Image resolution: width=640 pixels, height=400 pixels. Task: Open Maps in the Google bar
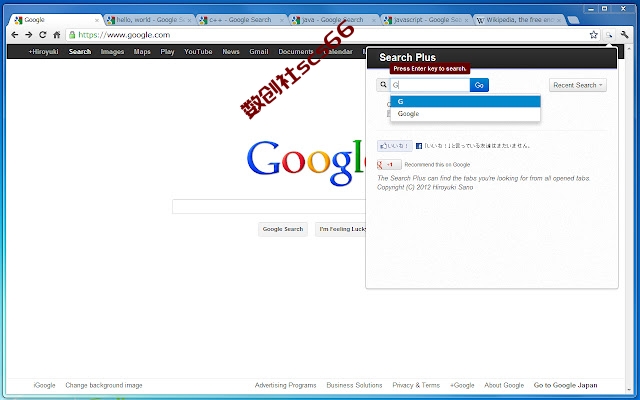(142, 51)
